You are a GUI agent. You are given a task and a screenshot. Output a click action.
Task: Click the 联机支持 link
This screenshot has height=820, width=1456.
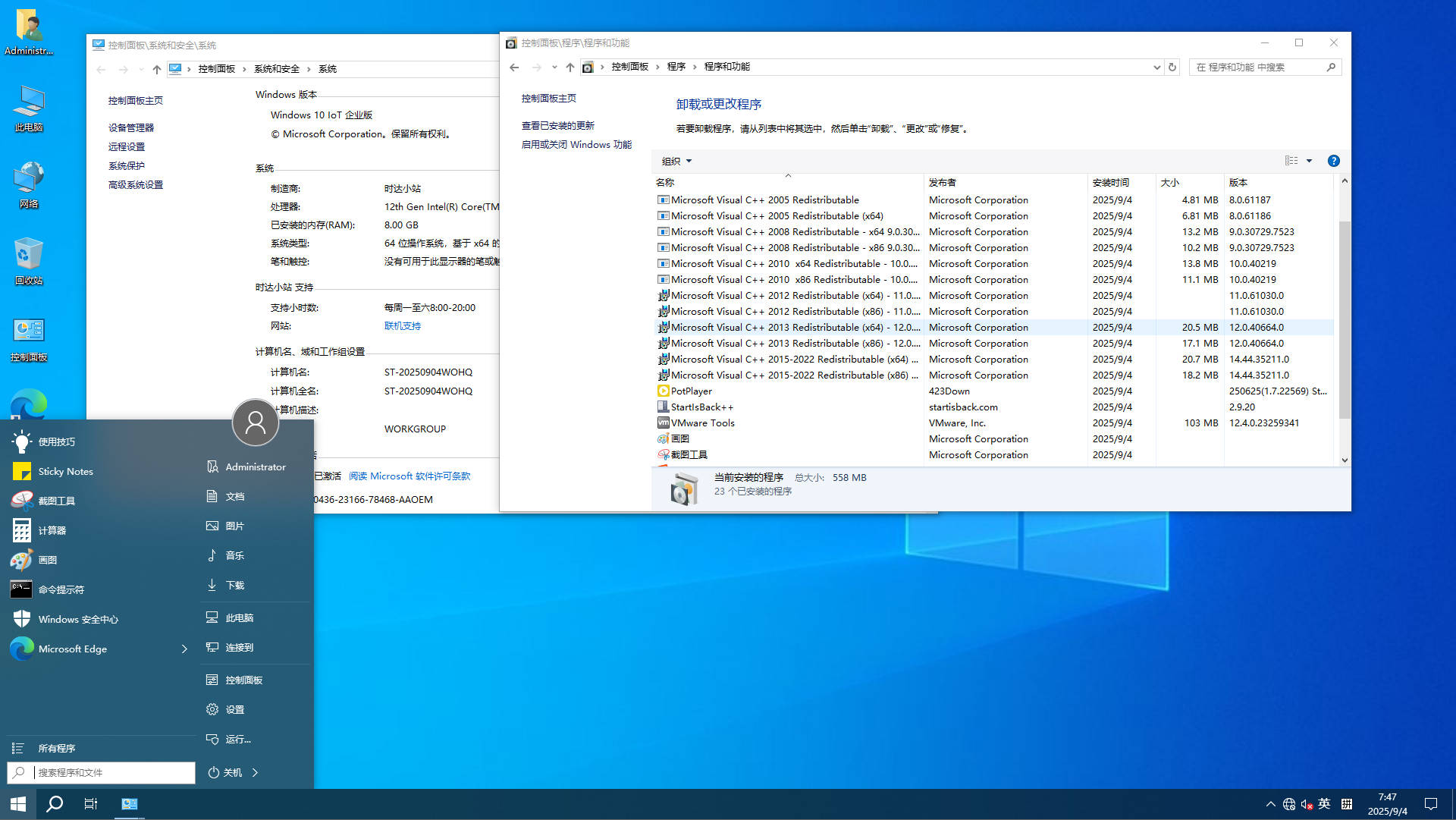(x=402, y=325)
